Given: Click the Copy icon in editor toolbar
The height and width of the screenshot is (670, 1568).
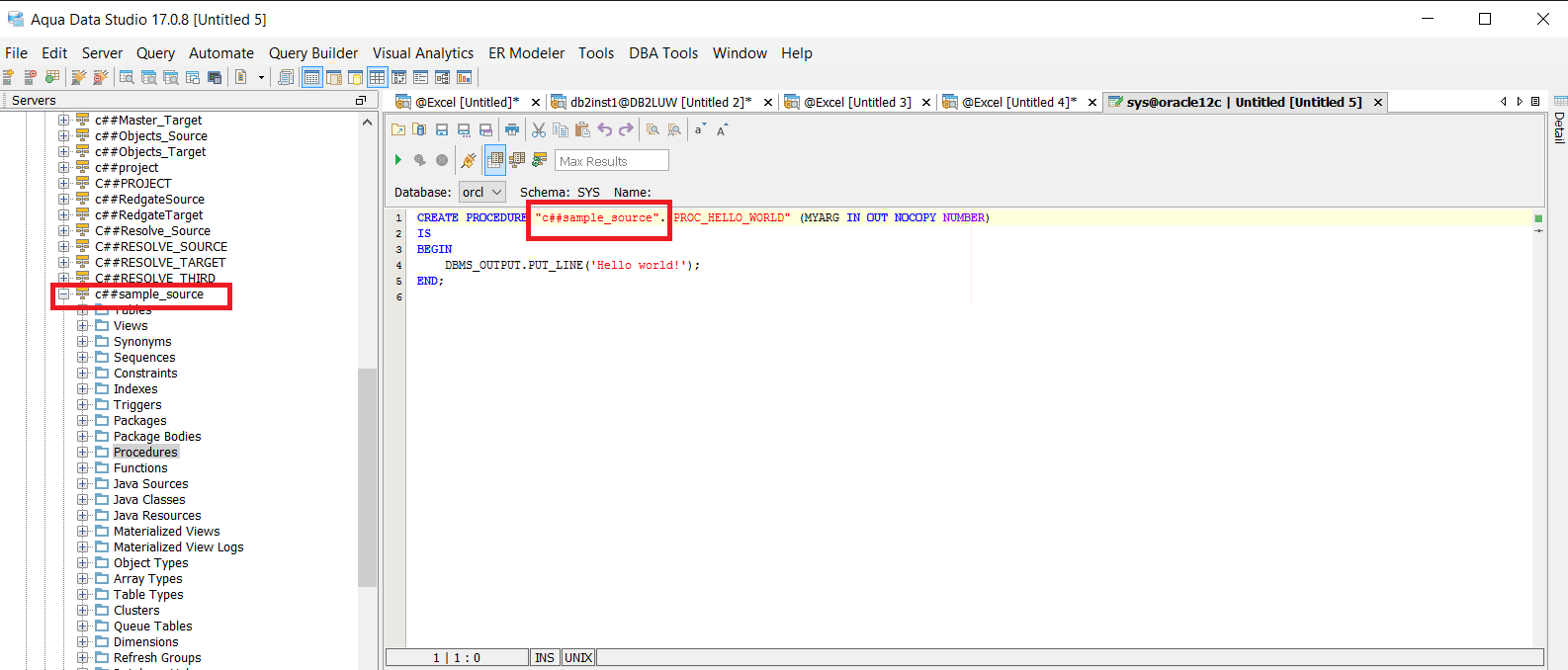Looking at the screenshot, I should [x=561, y=129].
